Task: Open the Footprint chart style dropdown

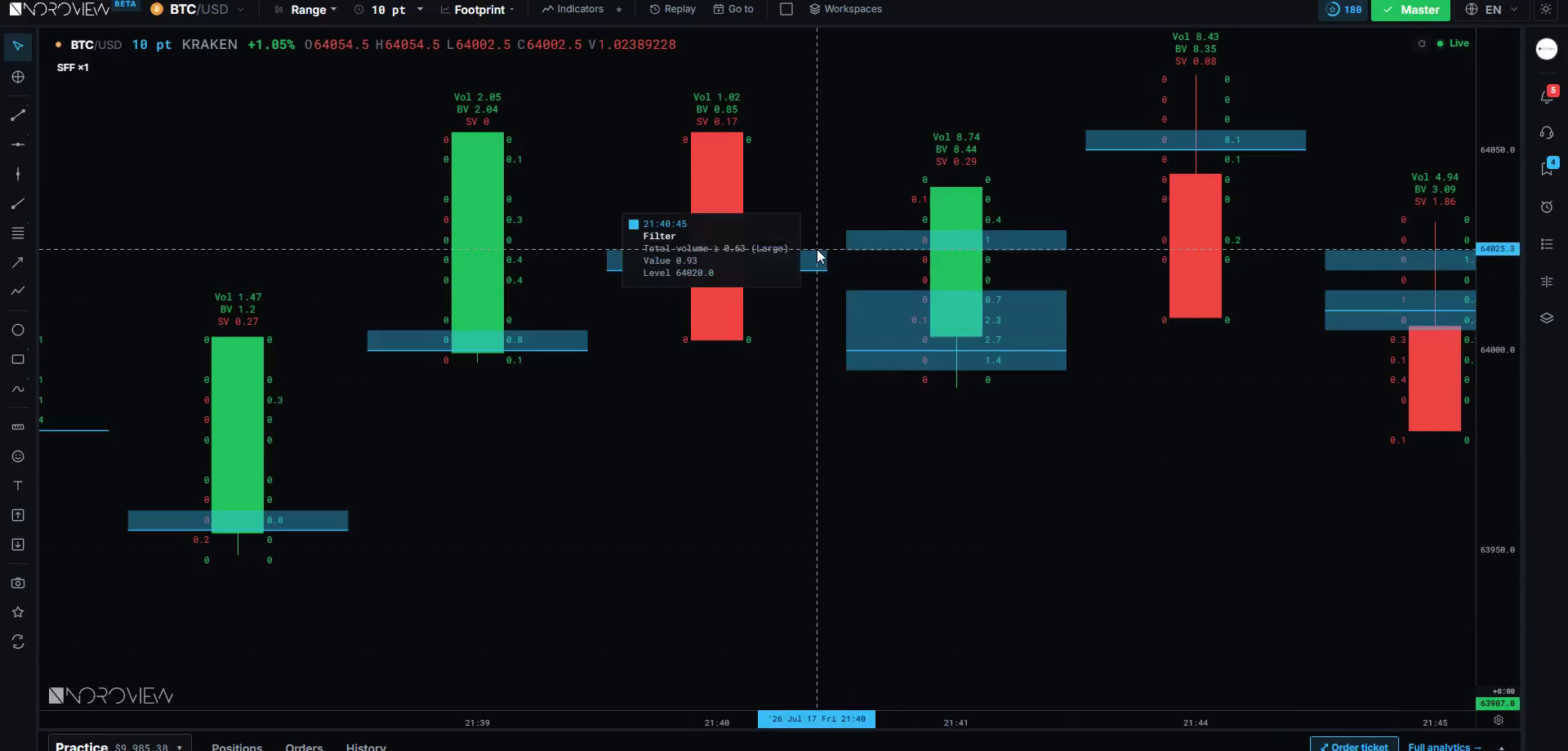Action: tap(478, 10)
